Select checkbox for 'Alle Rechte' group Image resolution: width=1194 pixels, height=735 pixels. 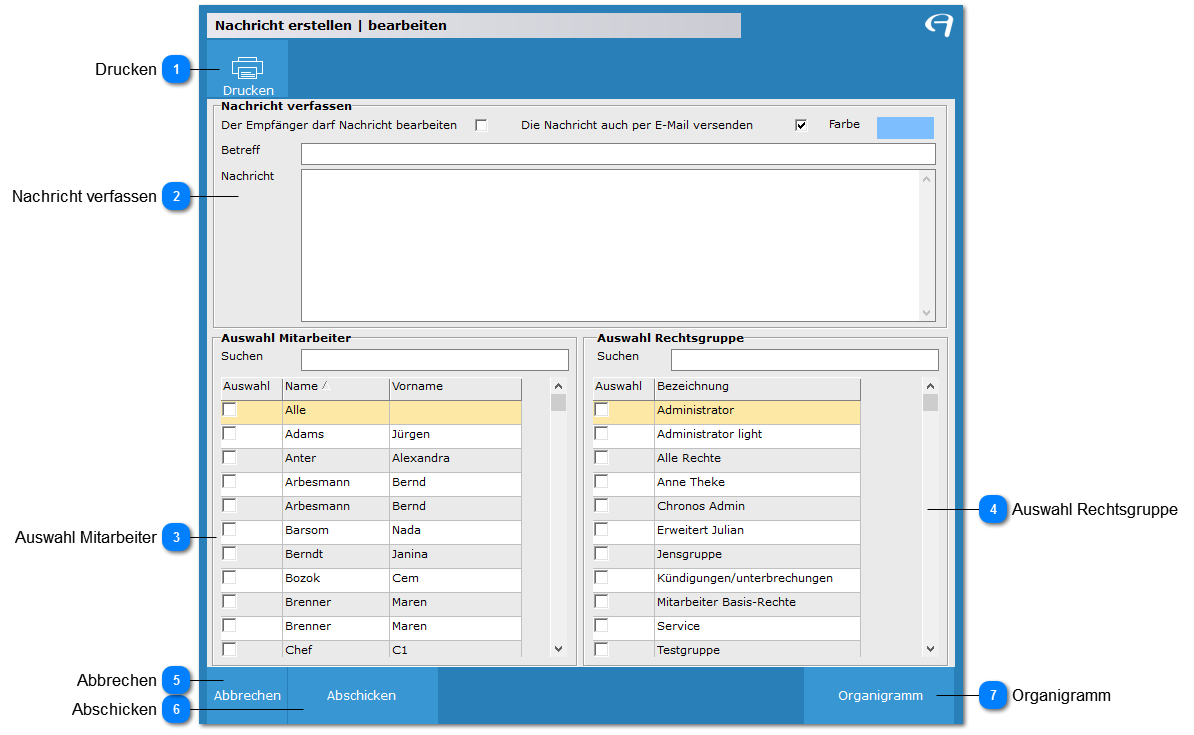coord(602,458)
